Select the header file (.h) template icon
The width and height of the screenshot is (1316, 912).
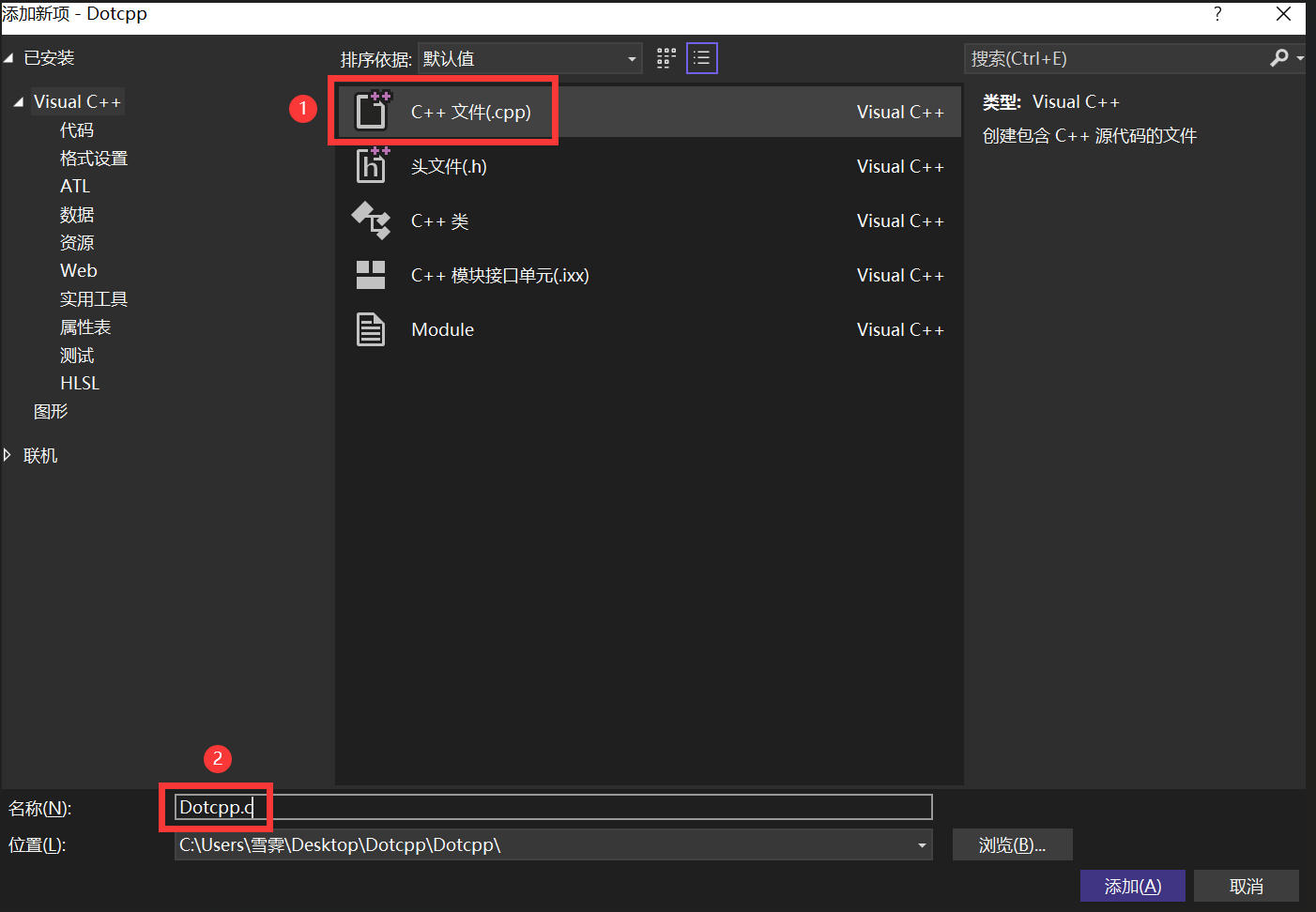(372, 165)
